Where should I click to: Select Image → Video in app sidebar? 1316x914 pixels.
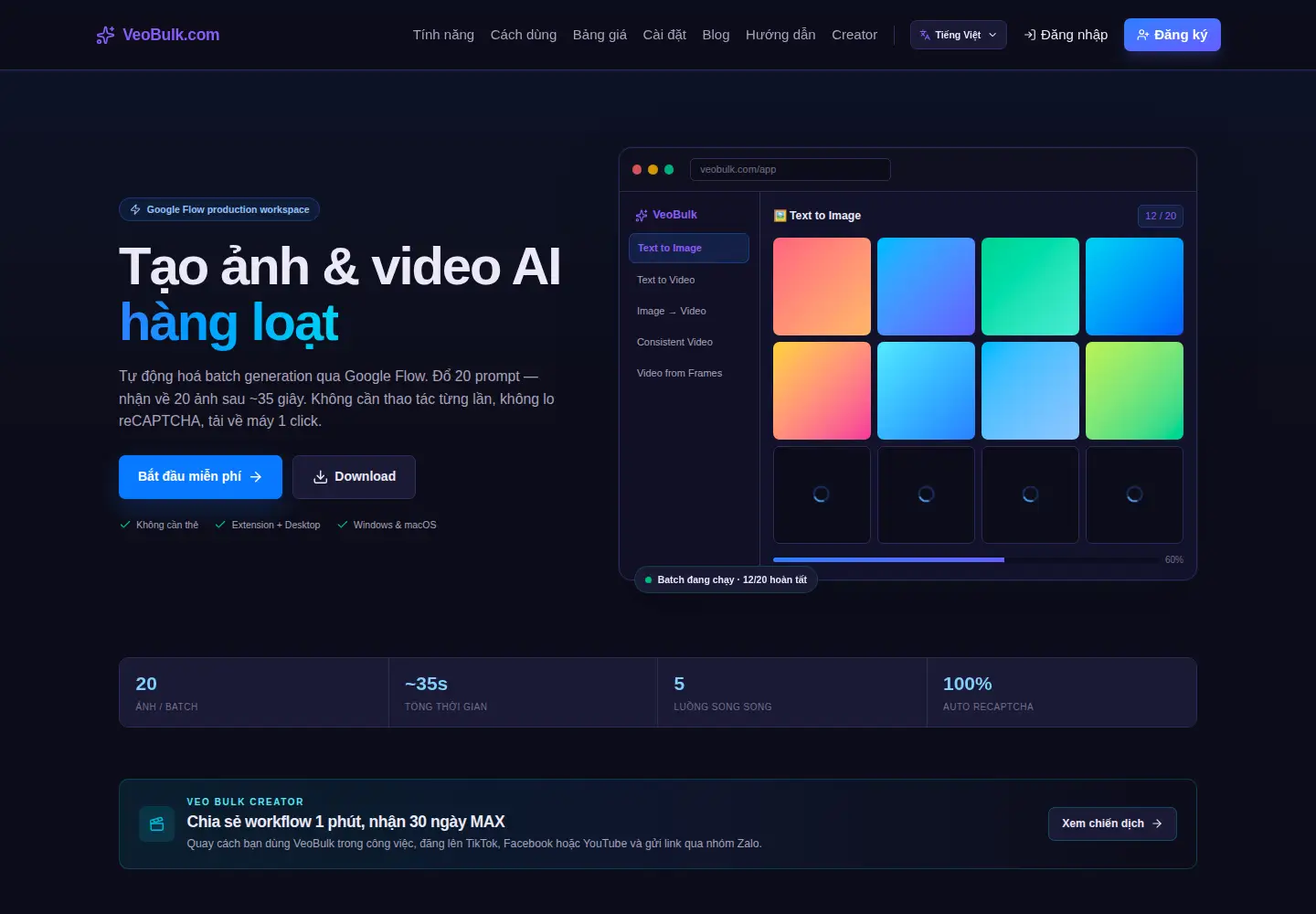click(689, 311)
